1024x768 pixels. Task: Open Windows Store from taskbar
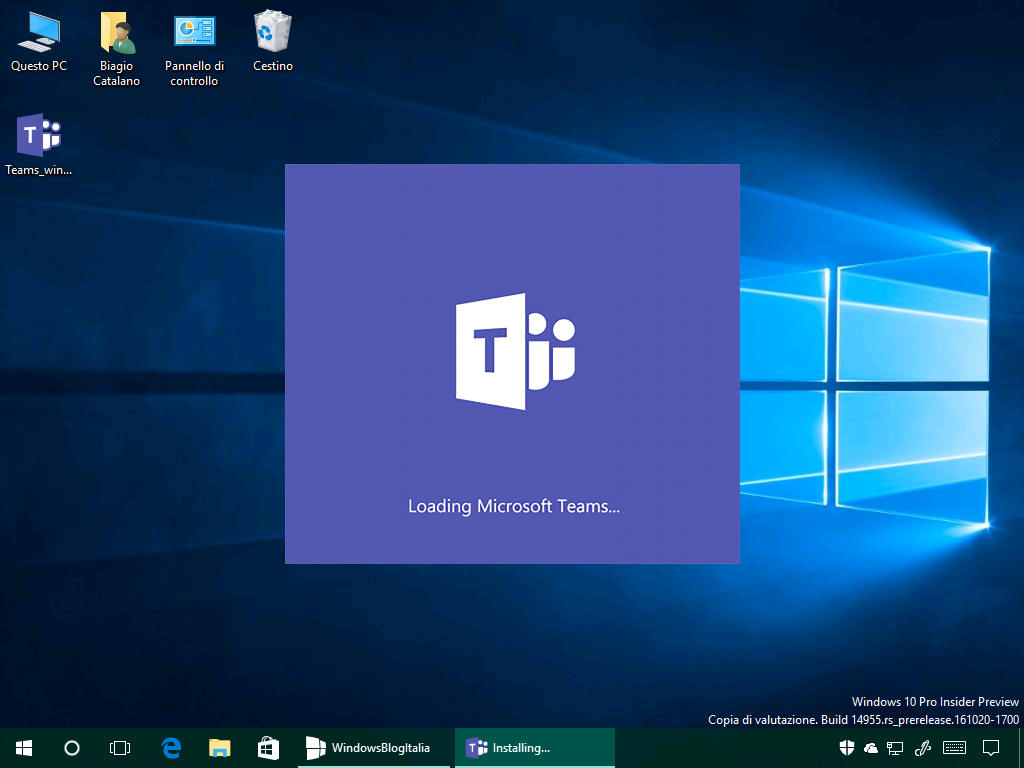pos(268,748)
